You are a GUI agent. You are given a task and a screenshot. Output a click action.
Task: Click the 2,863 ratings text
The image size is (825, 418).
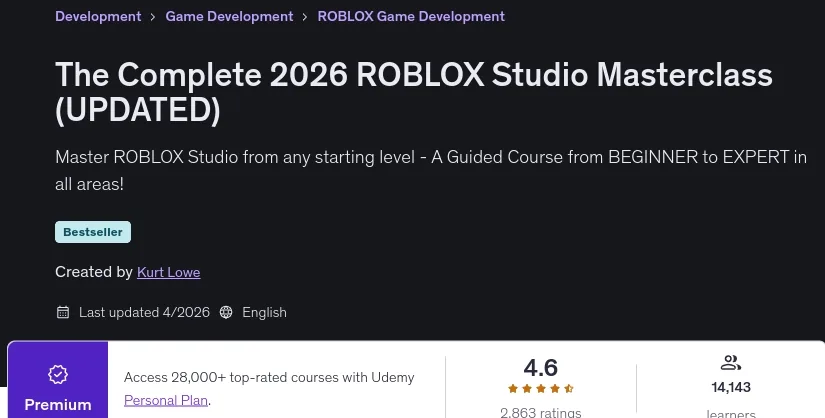(x=541, y=412)
